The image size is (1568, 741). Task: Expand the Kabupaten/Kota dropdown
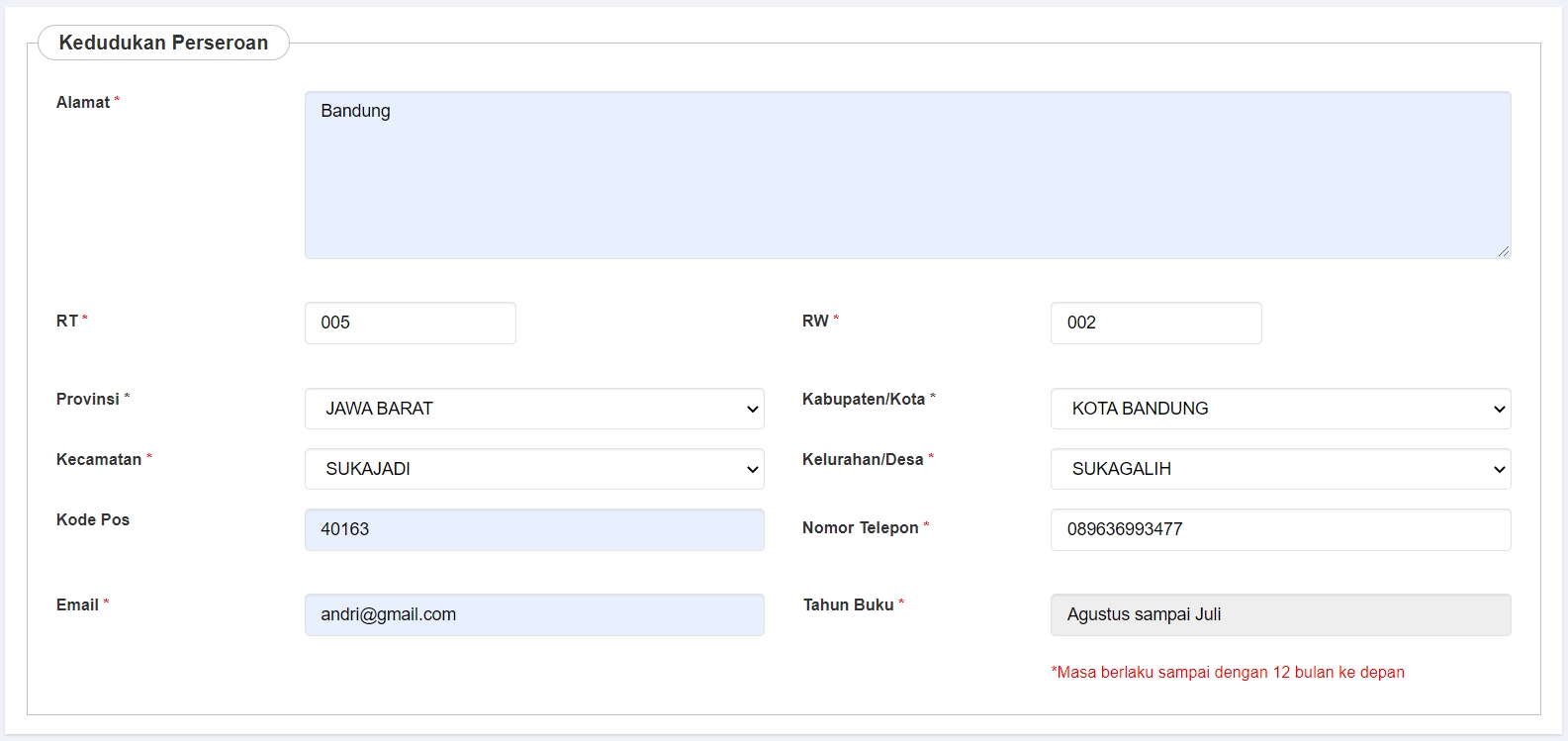coord(1280,409)
